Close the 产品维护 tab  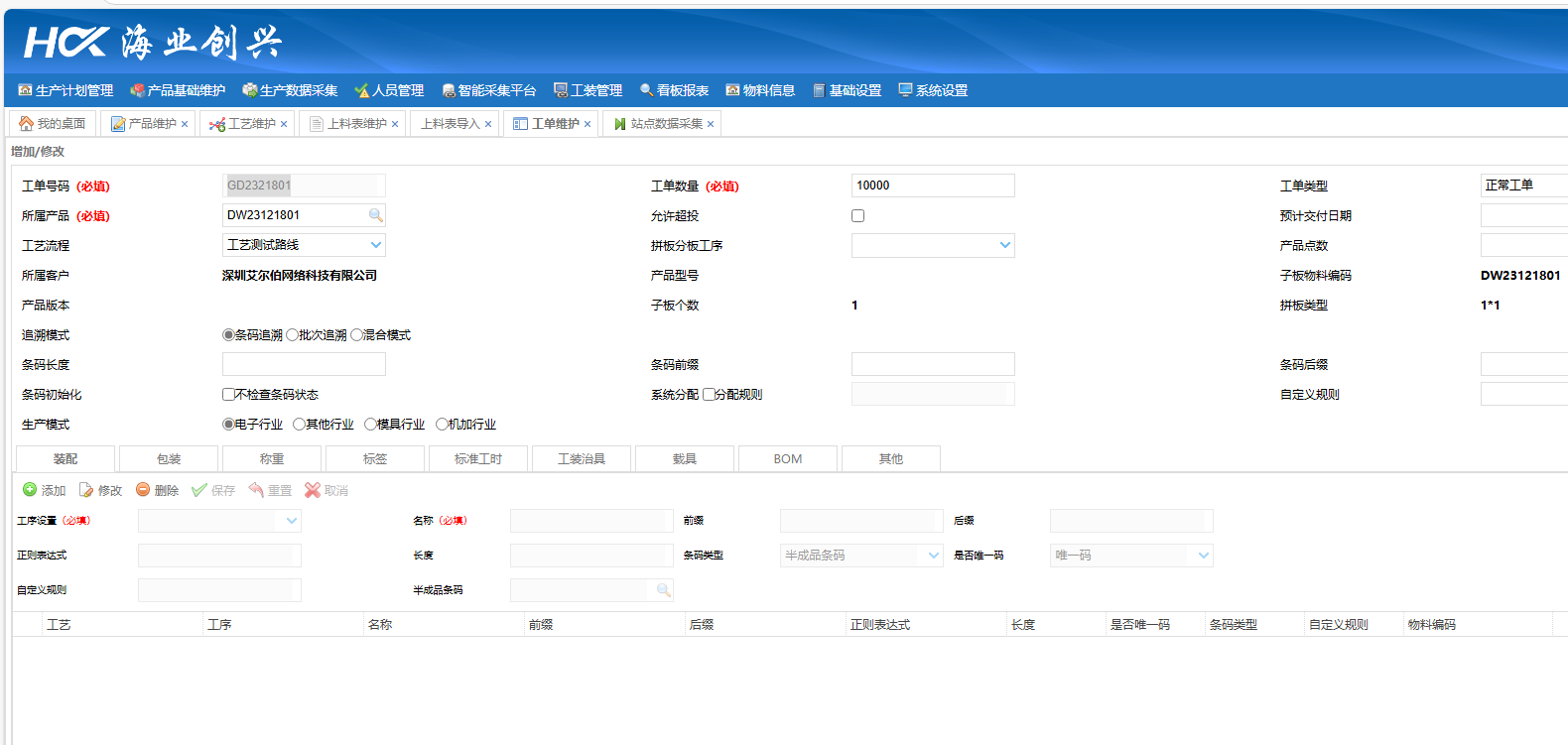click(185, 124)
